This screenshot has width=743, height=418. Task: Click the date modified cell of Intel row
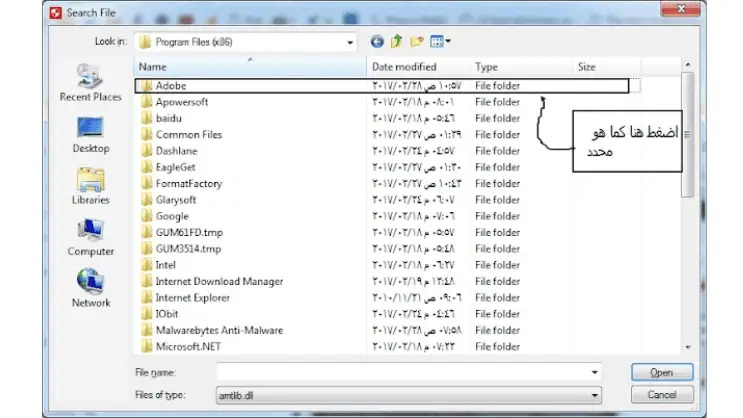pos(413,265)
